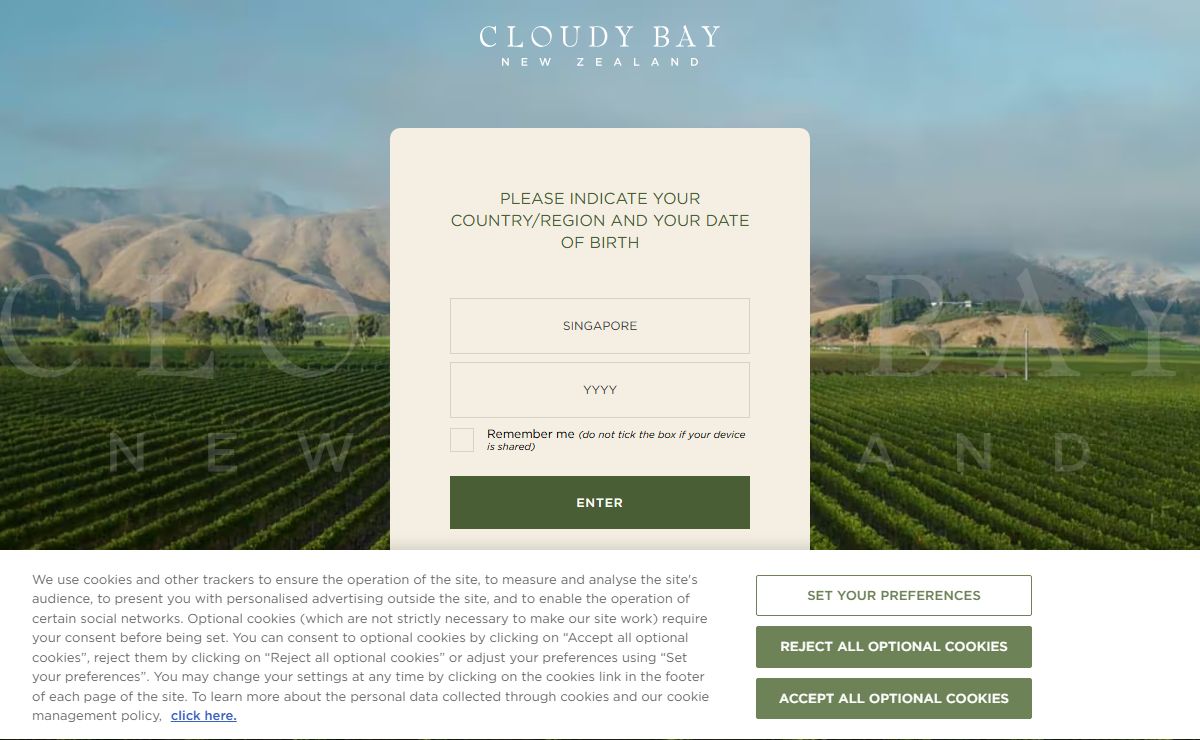Click the country and date of birth heading

point(600,220)
